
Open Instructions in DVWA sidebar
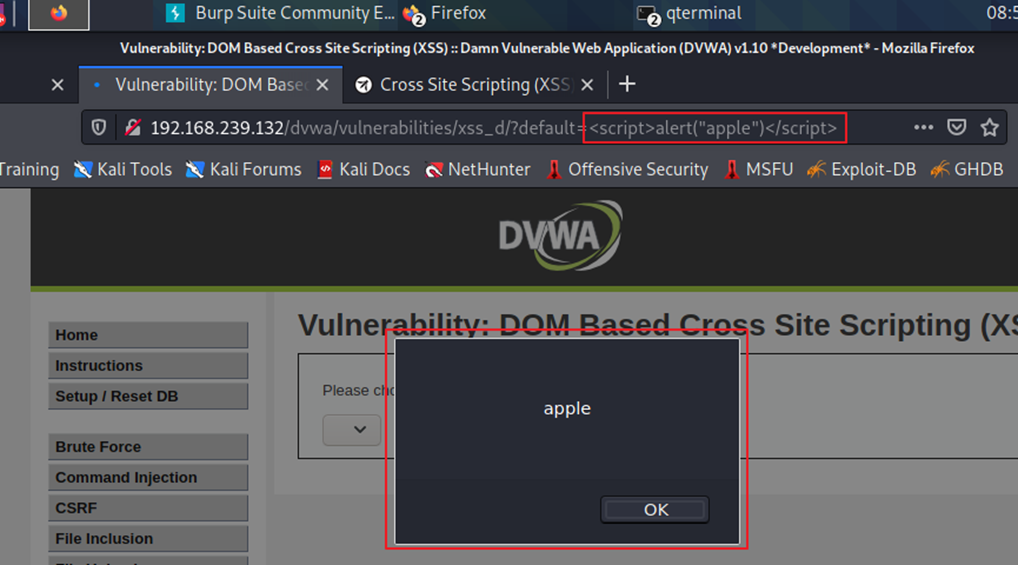[x=148, y=366]
